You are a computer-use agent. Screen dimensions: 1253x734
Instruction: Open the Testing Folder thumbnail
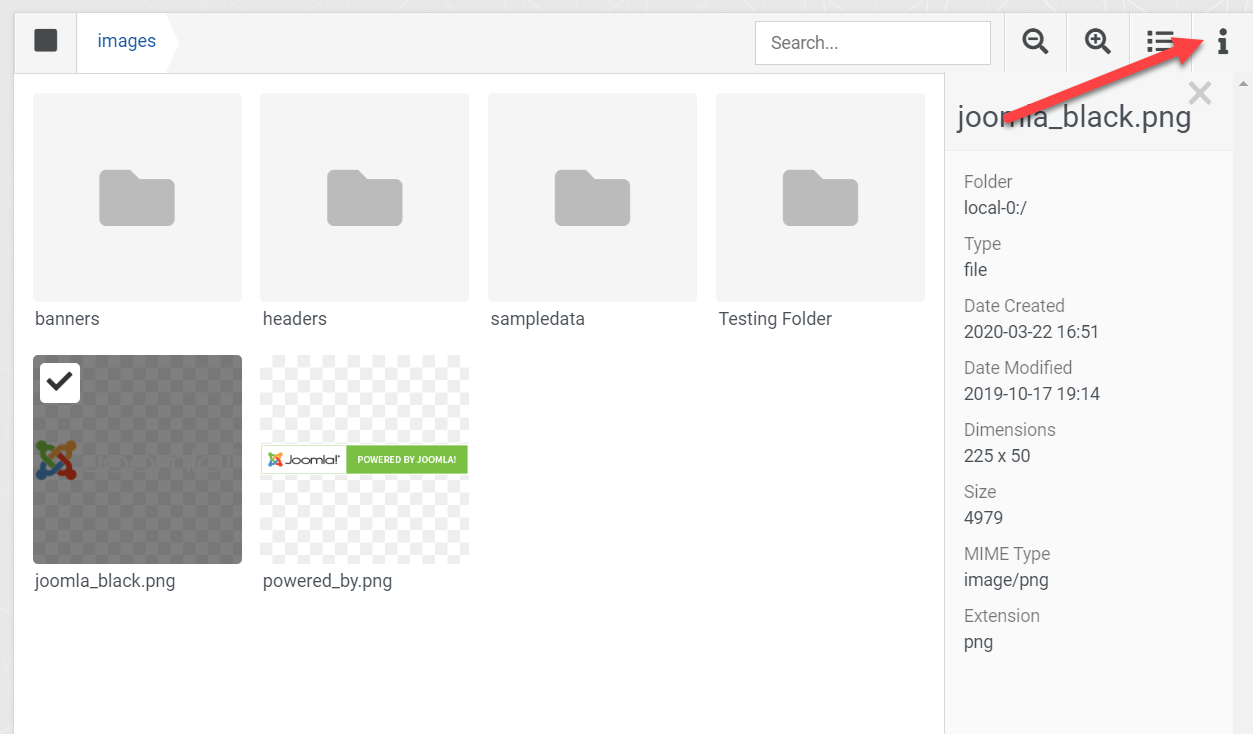pos(820,197)
